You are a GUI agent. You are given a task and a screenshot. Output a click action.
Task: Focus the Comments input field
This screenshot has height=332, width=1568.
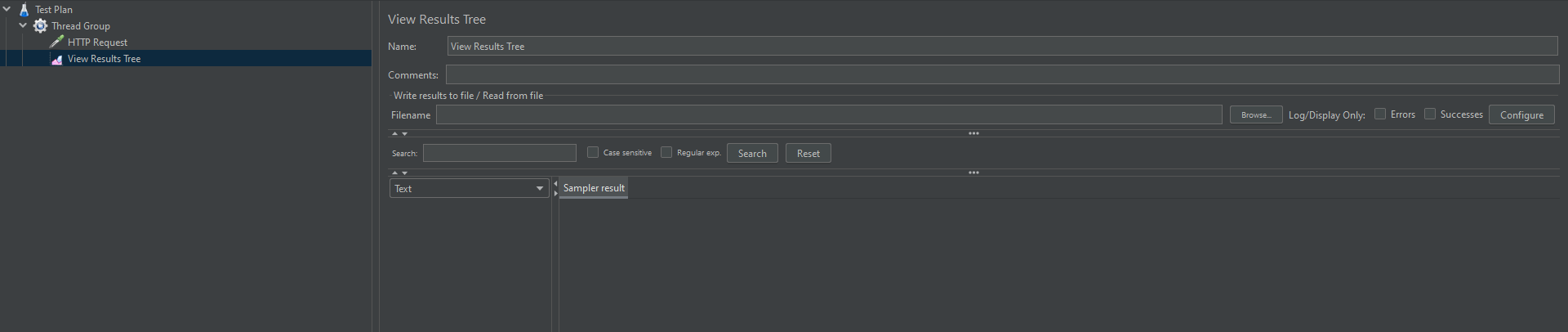click(x=1002, y=74)
